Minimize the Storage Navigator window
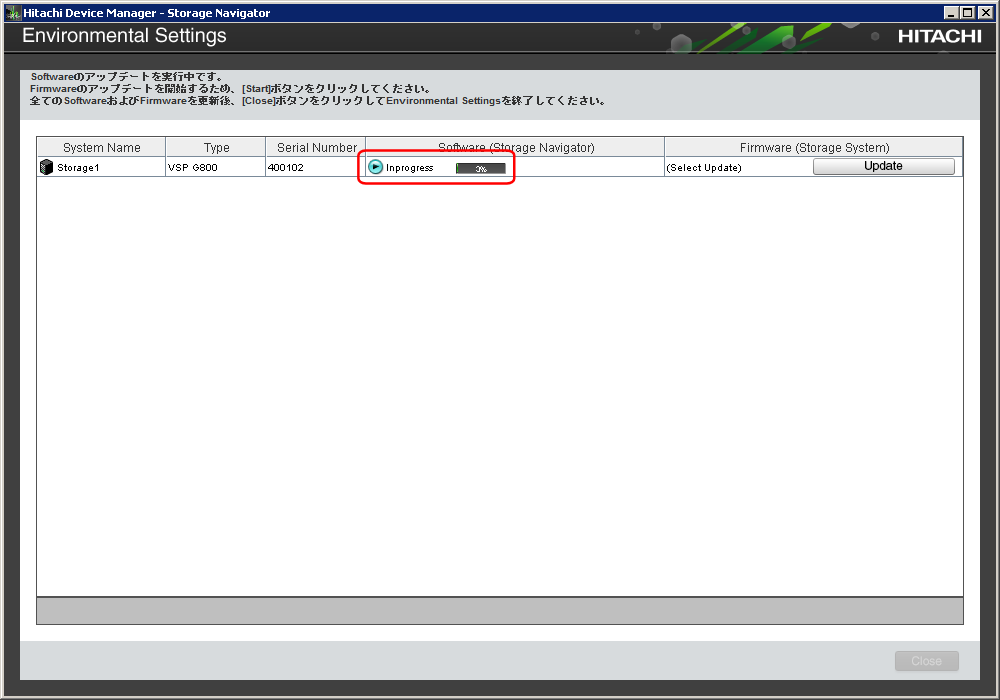 tap(951, 13)
